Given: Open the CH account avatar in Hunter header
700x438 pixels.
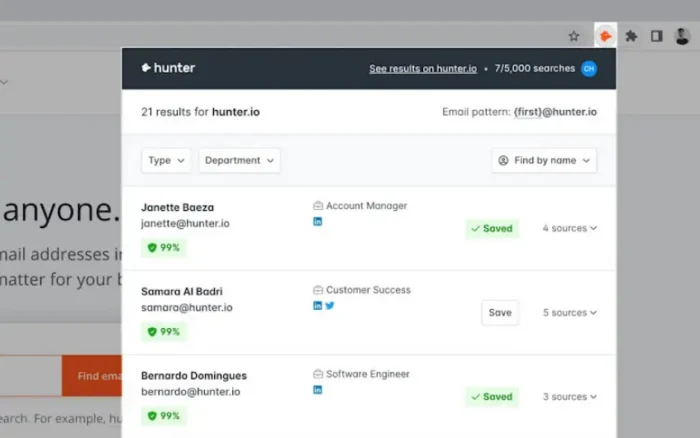Looking at the screenshot, I should tap(589, 69).
